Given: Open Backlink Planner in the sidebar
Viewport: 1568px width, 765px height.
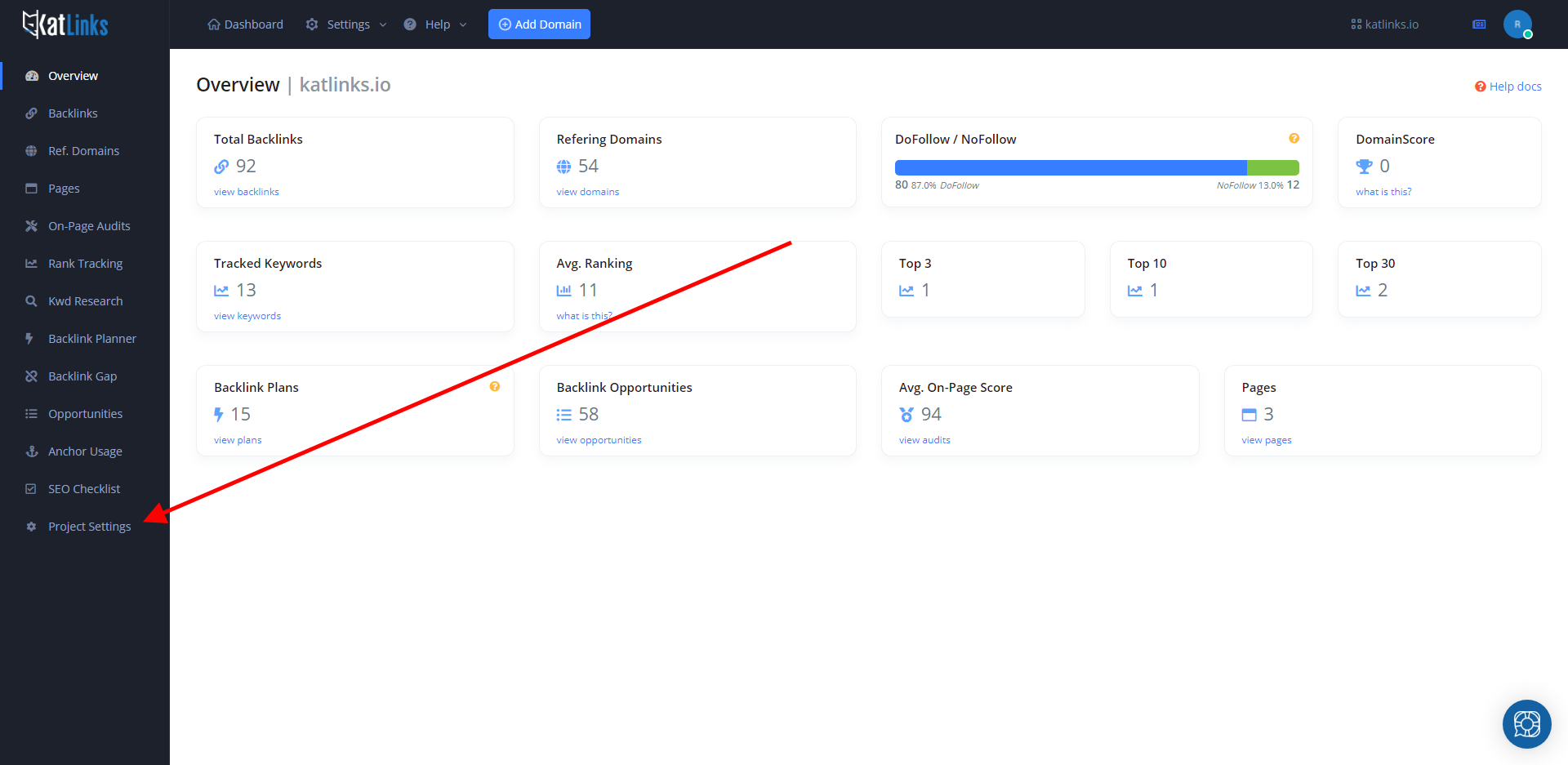Looking at the screenshot, I should point(92,339).
